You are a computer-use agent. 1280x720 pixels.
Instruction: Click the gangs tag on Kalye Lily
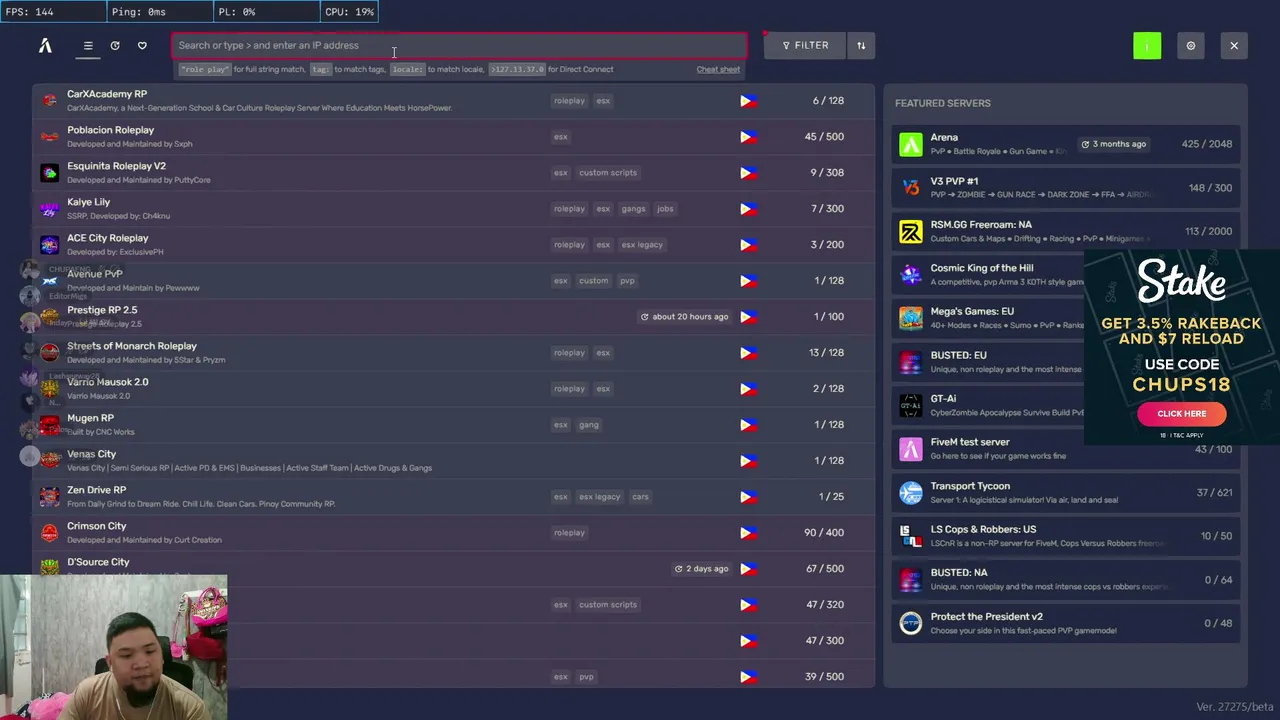tap(633, 208)
